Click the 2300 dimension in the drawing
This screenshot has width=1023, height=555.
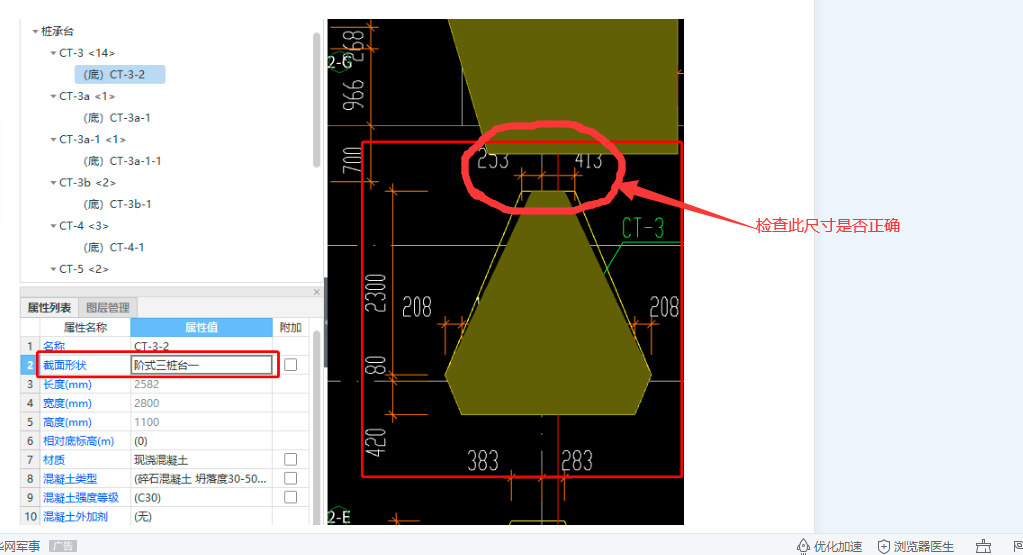[x=376, y=293]
